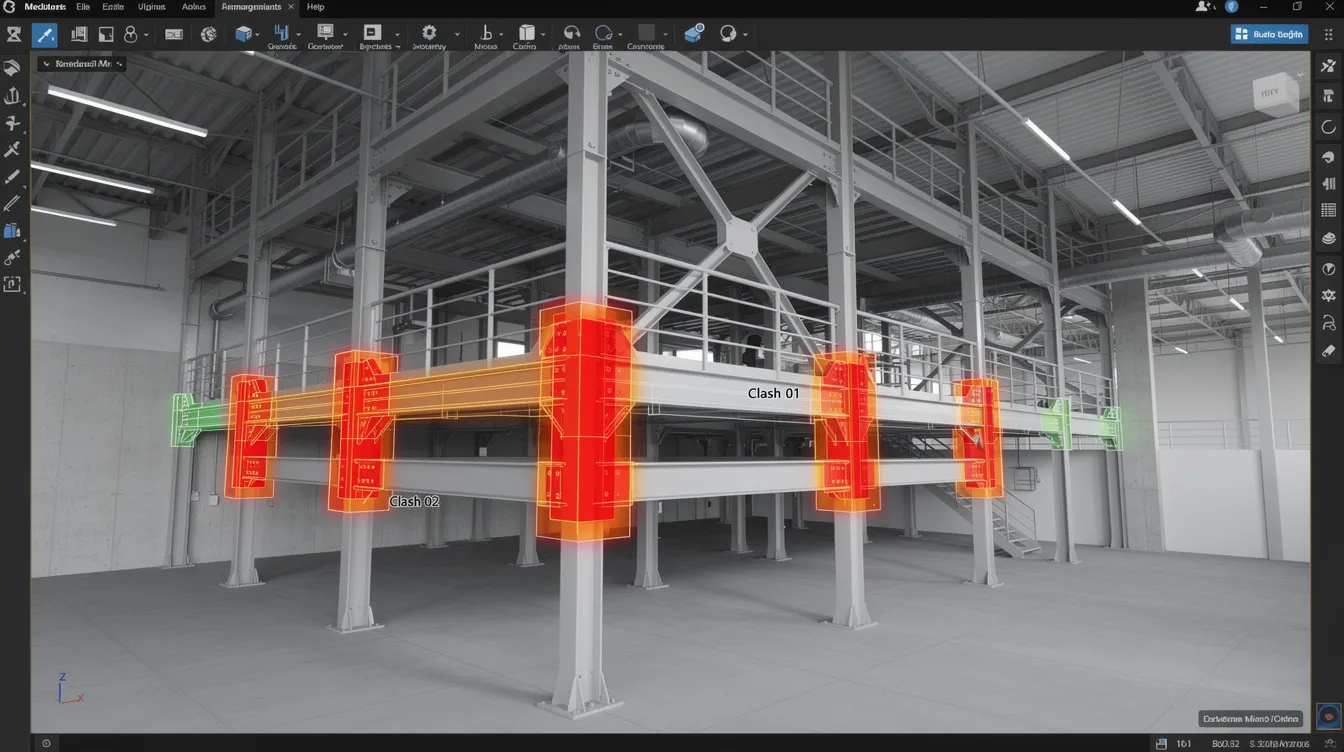This screenshot has width=1344, height=752.
Task: Click the blue box icon with badge
Action: pos(694,34)
